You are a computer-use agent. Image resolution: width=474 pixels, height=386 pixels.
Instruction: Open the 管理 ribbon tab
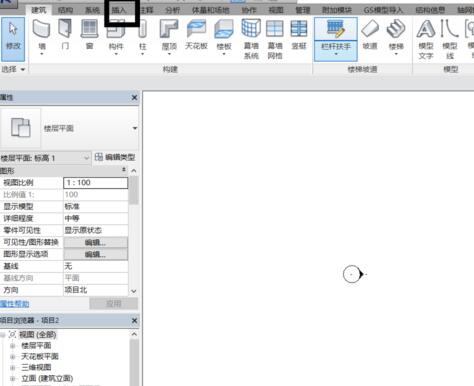(x=303, y=10)
